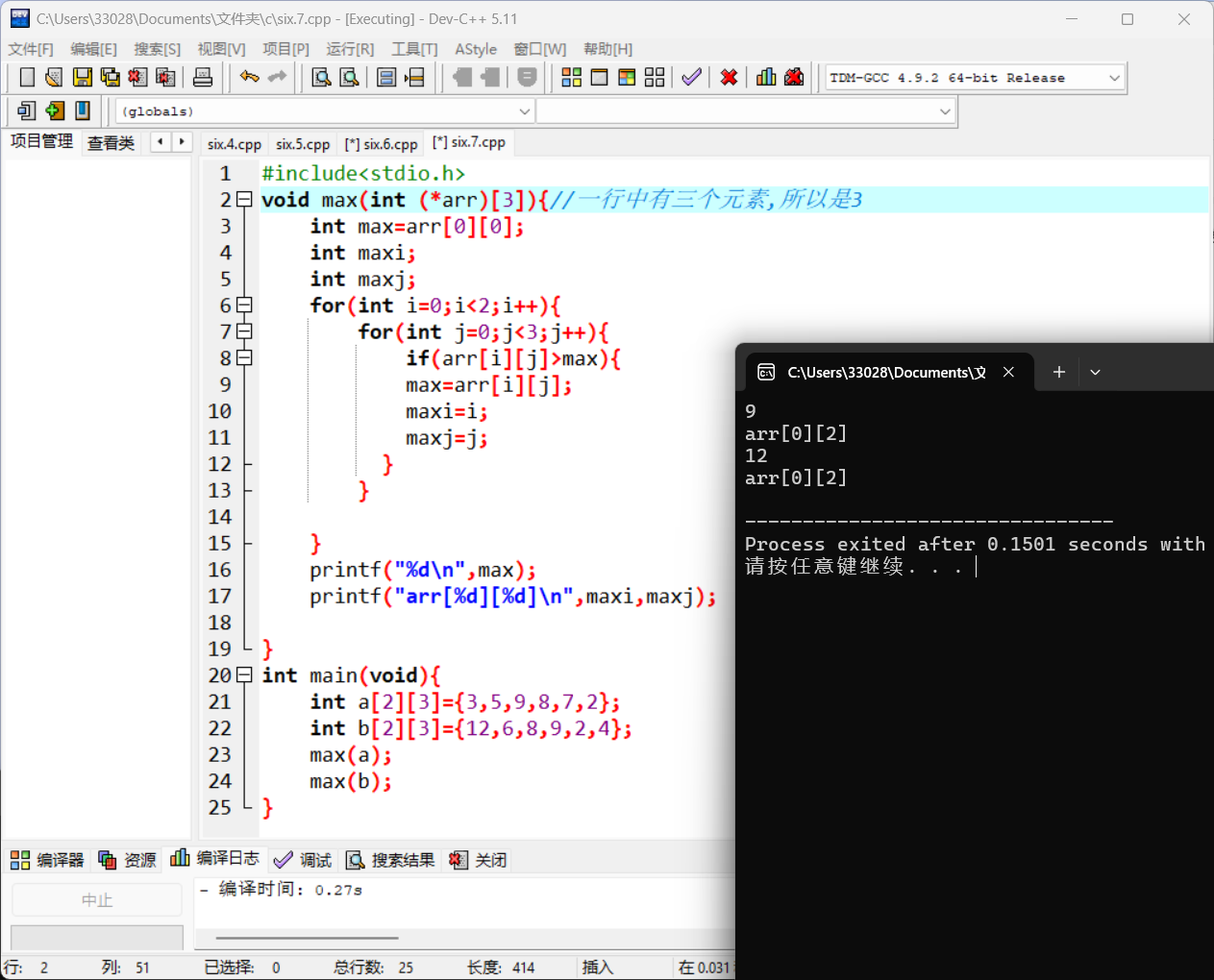Open the 编辑[E] menu
The image size is (1214, 980).
93,49
